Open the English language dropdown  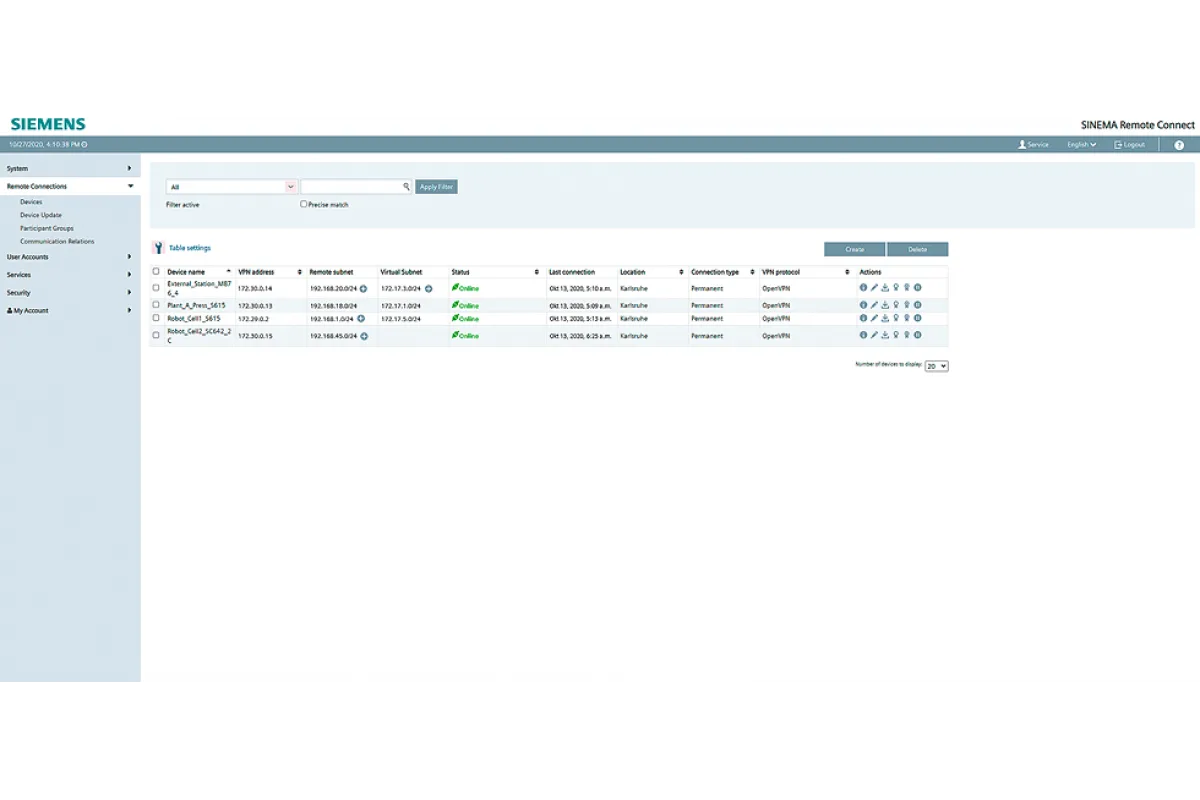click(1081, 145)
